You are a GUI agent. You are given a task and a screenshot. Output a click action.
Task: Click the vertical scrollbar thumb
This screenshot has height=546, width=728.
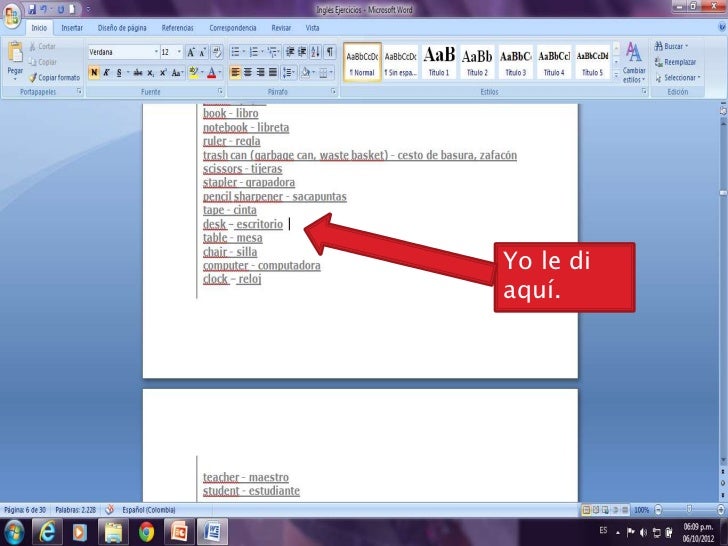click(x=723, y=193)
